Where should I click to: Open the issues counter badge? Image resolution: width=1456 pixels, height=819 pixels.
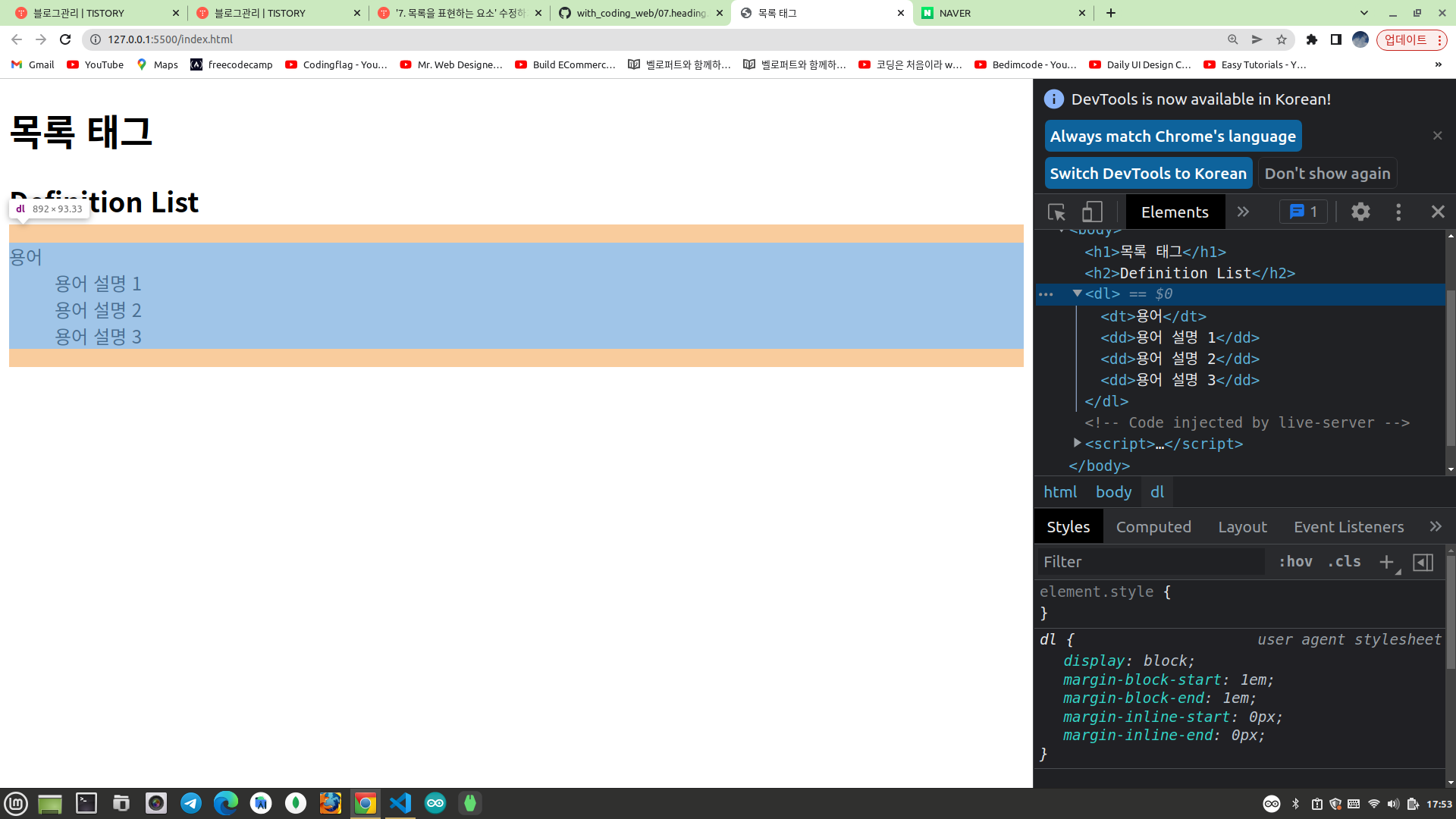[x=1304, y=212]
